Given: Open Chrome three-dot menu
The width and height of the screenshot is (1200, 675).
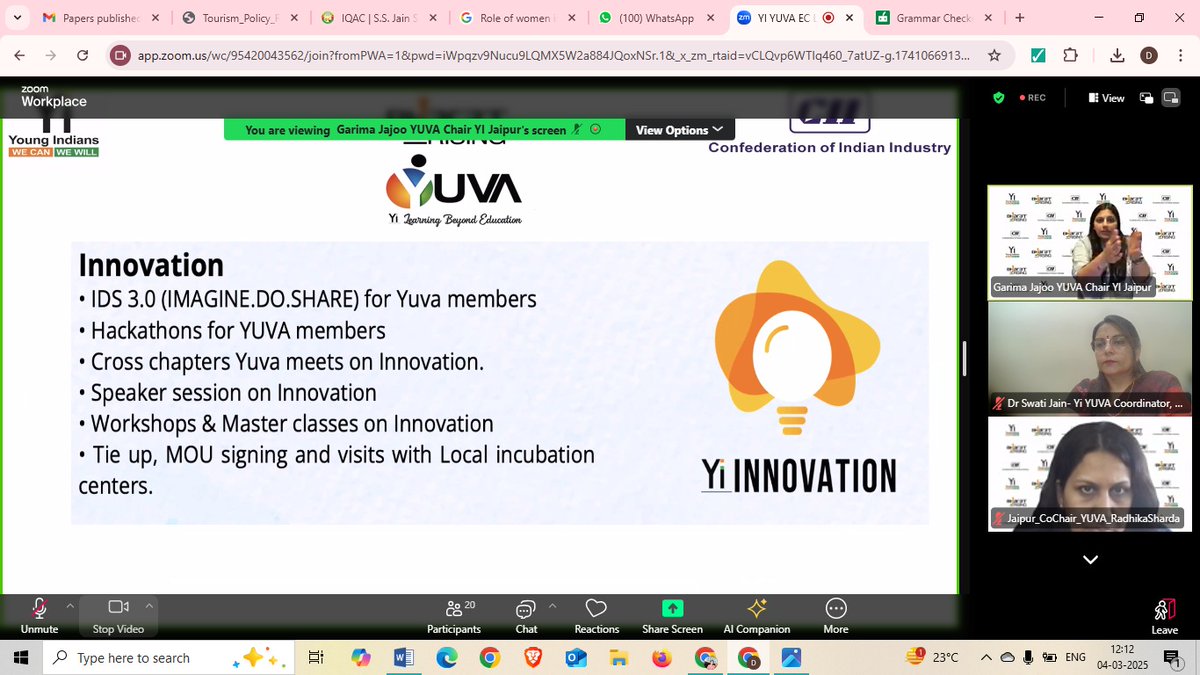Looking at the screenshot, I should tap(1180, 56).
